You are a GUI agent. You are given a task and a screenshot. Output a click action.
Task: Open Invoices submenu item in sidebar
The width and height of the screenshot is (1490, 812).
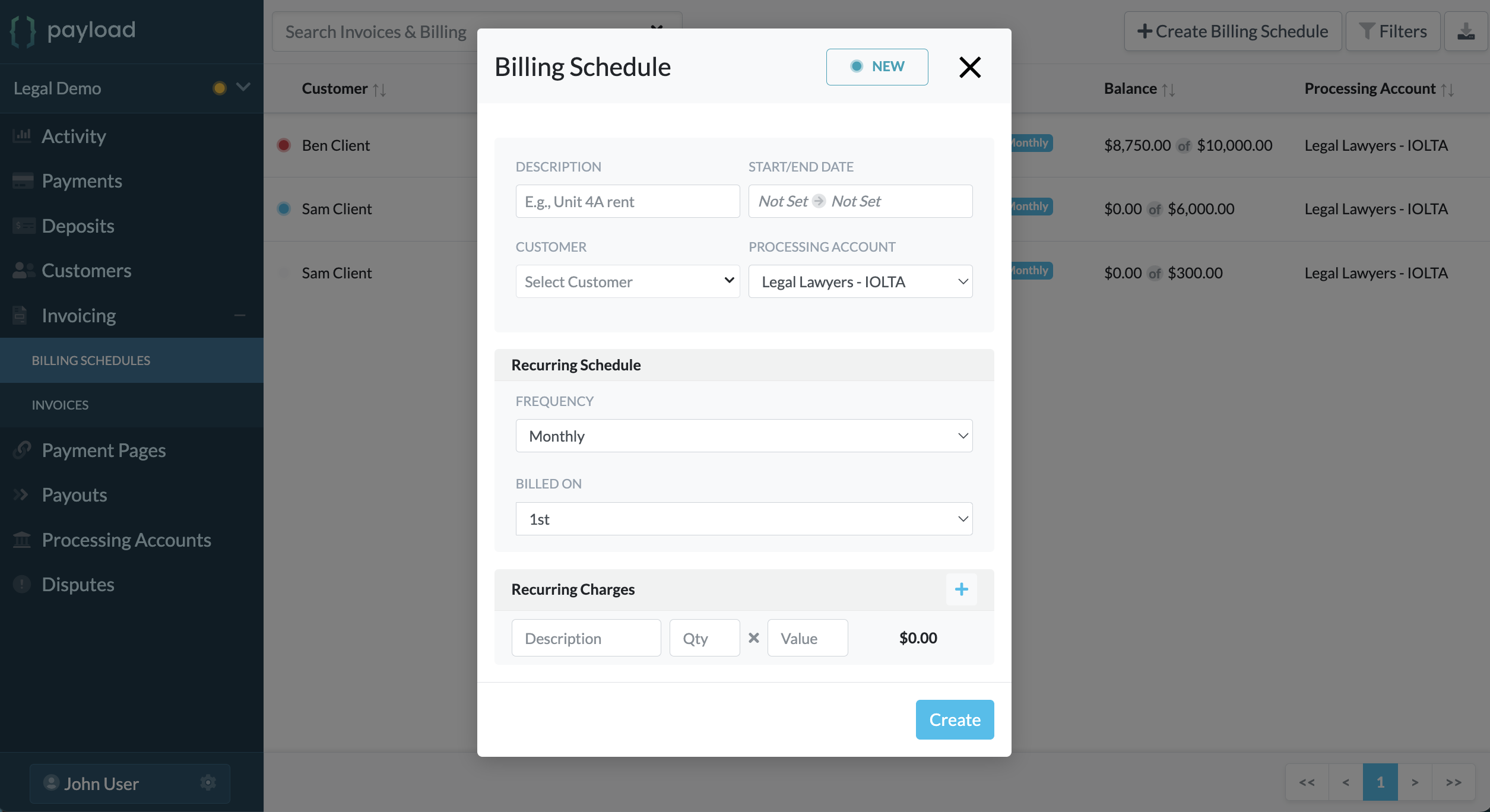pos(60,405)
